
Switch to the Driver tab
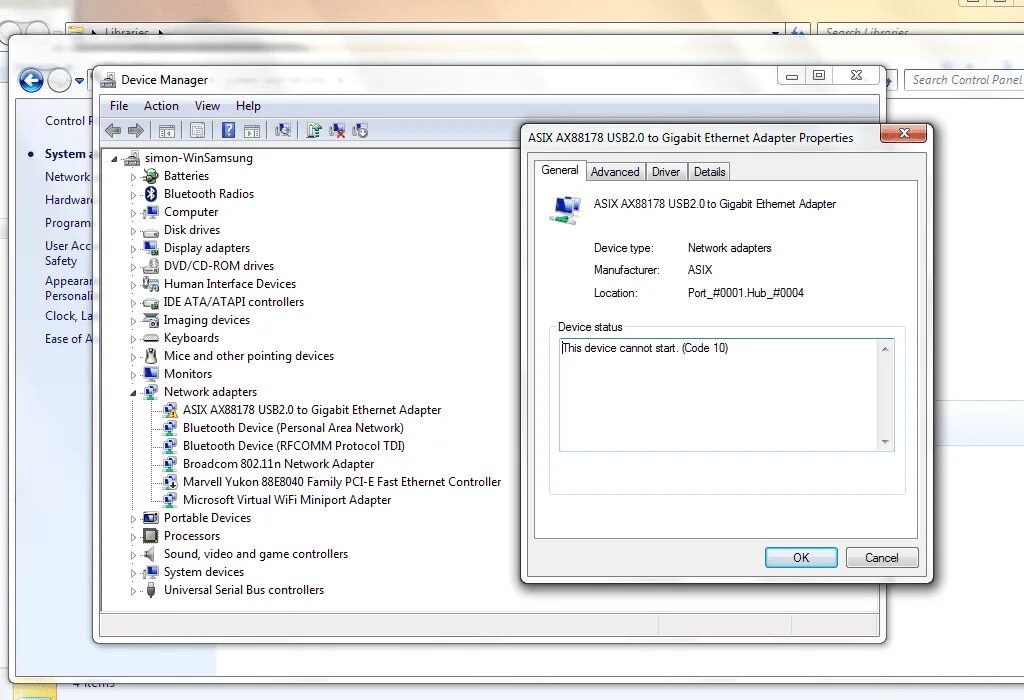pos(665,172)
